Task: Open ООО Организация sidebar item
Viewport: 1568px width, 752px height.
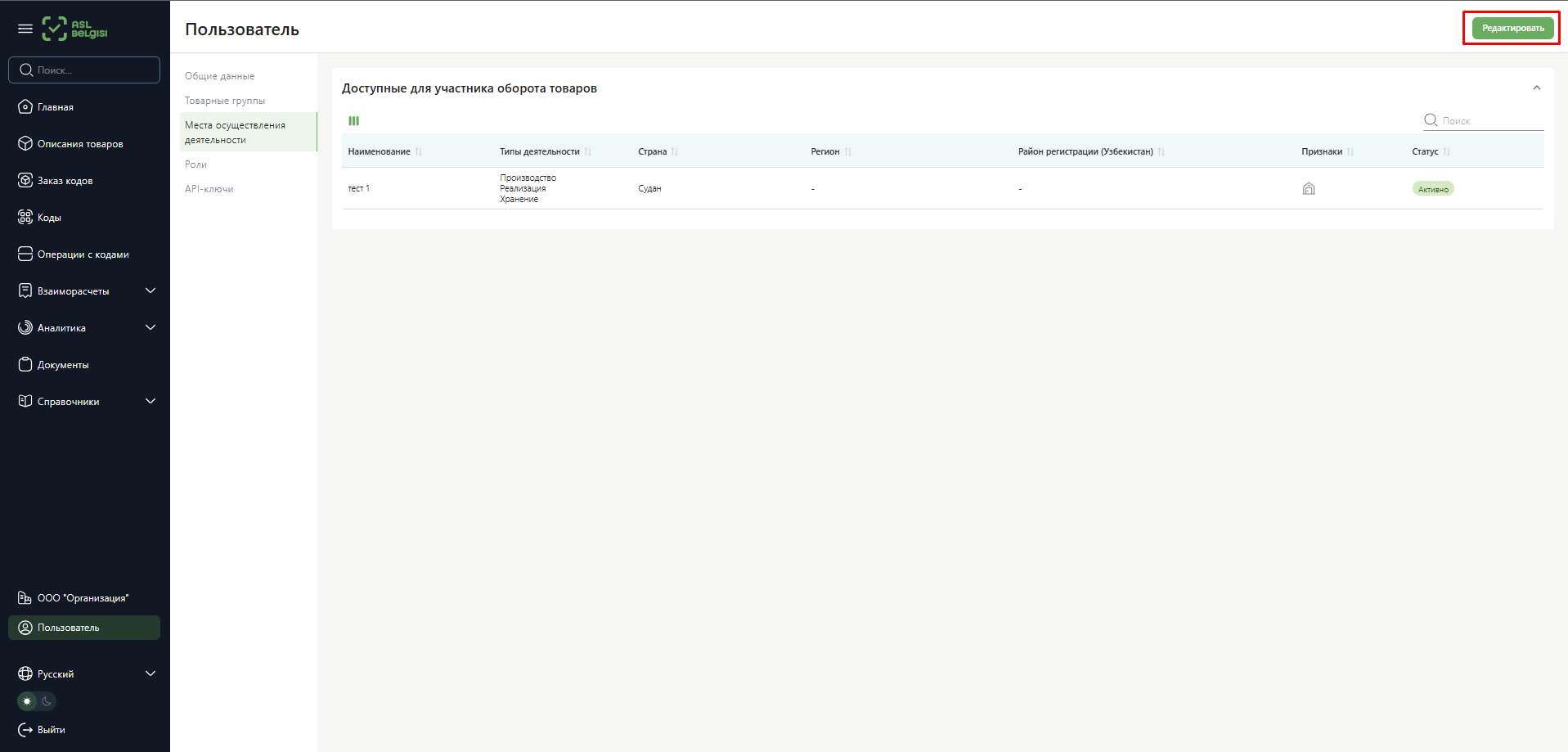Action: (x=83, y=598)
